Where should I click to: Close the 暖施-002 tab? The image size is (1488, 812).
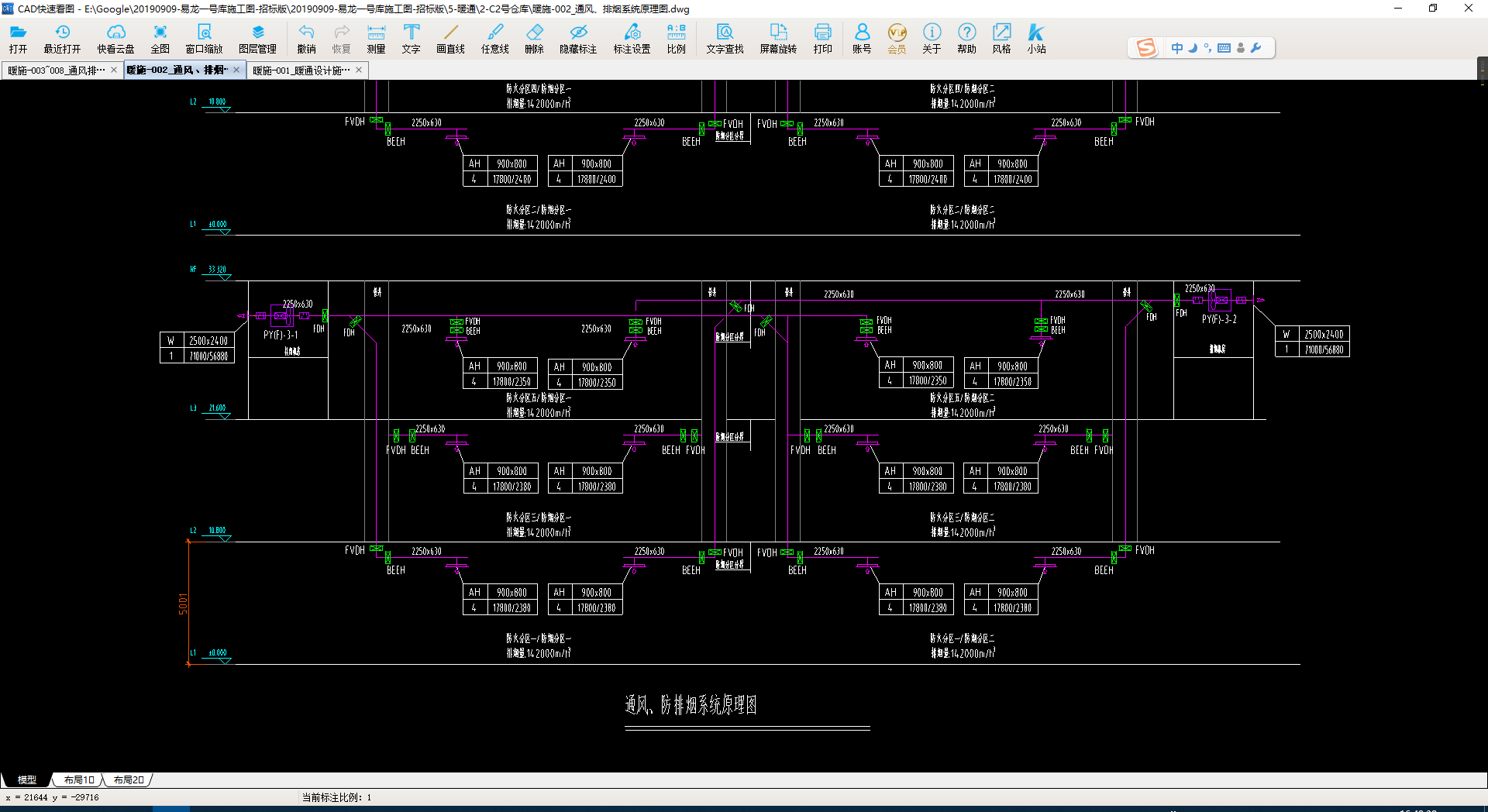236,70
